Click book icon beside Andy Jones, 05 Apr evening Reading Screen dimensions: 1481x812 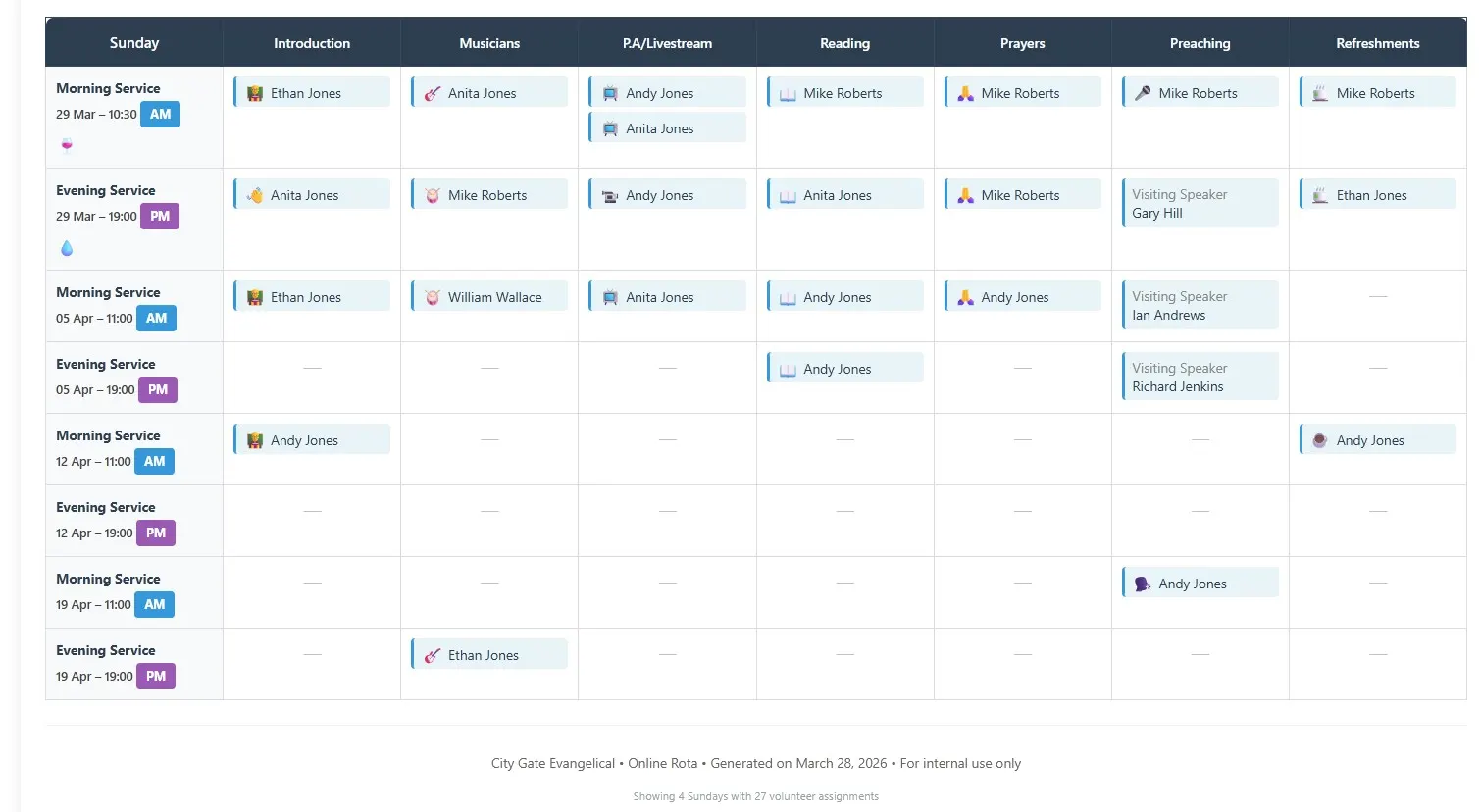(788, 370)
